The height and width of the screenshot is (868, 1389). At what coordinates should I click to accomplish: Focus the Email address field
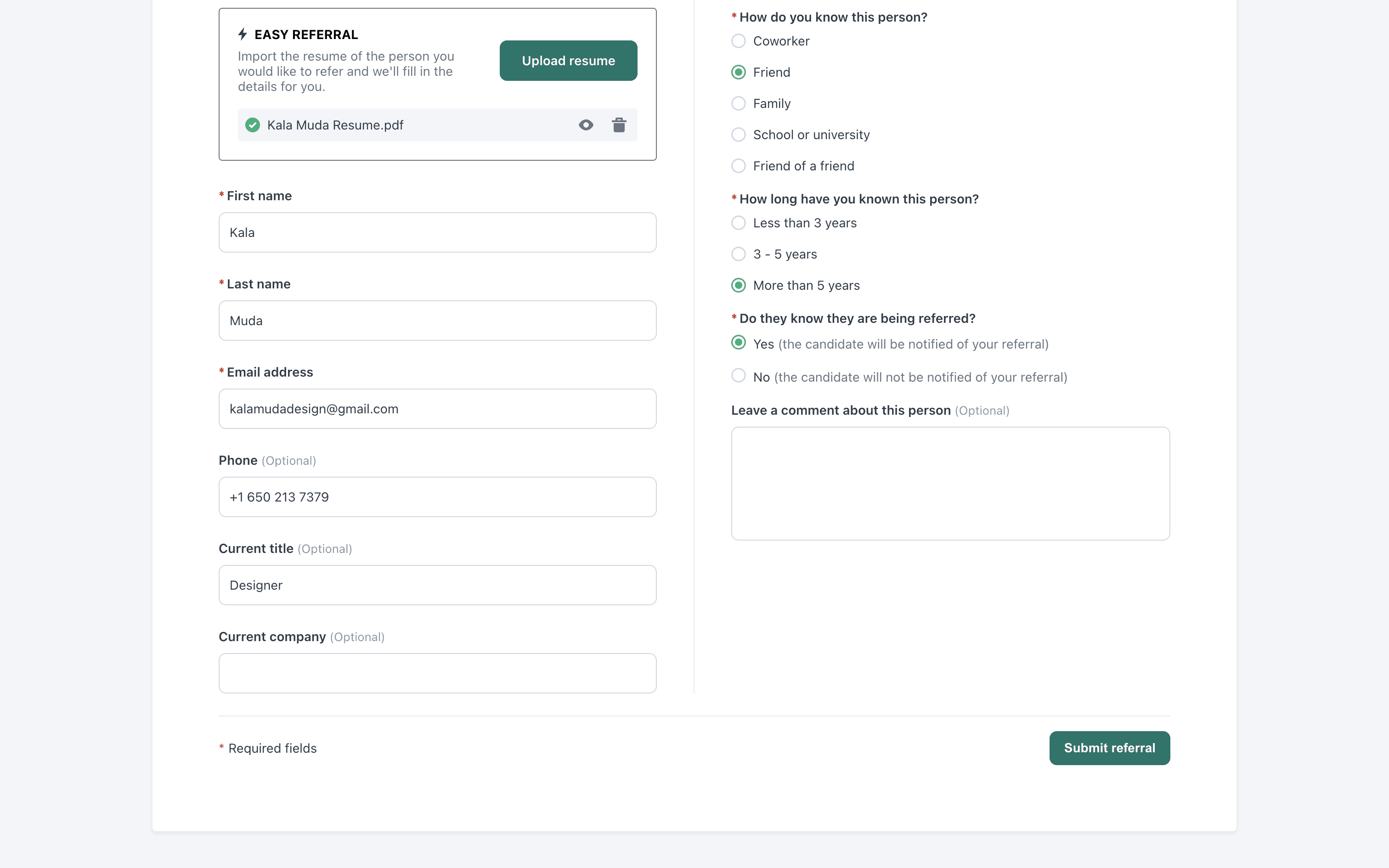tap(437, 409)
